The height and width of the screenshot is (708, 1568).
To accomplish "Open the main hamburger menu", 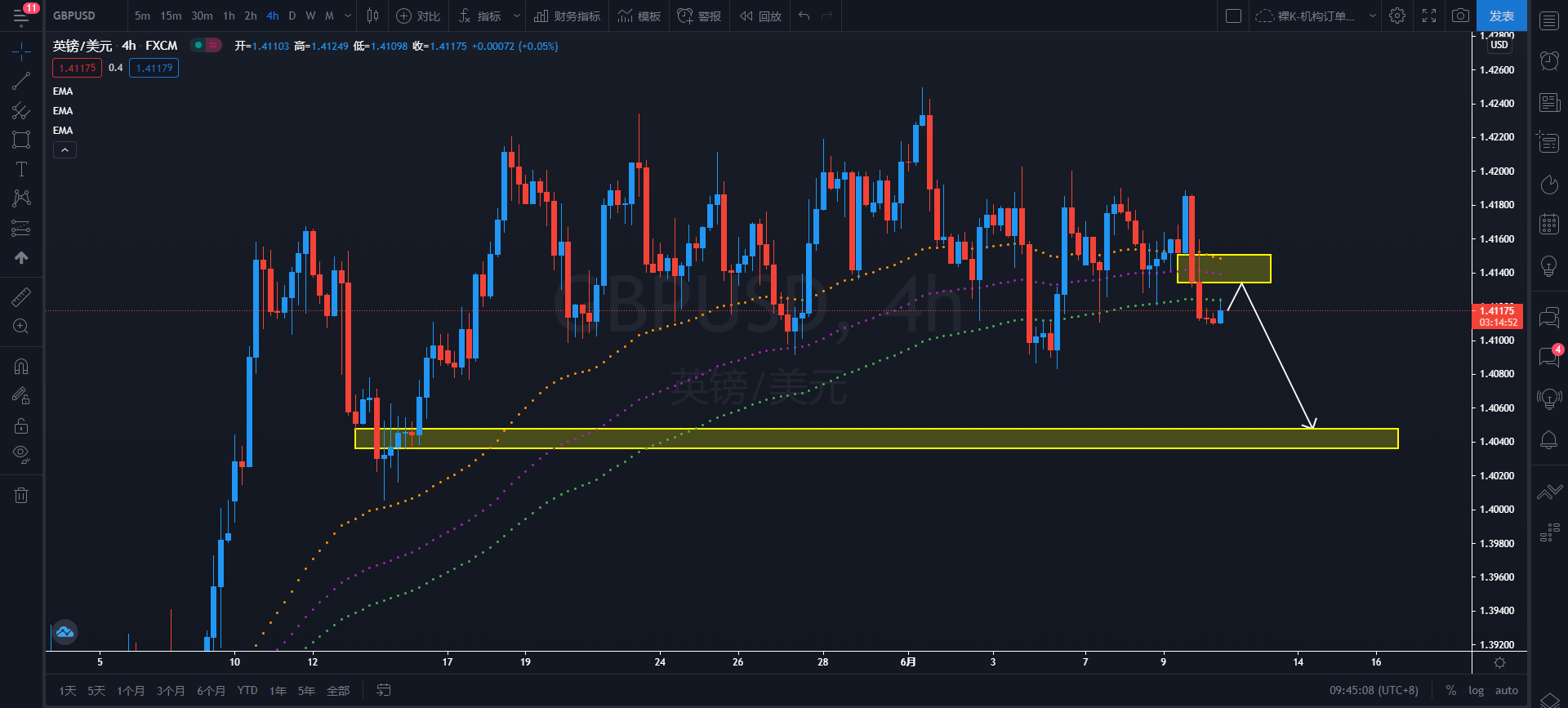I will pos(21,16).
